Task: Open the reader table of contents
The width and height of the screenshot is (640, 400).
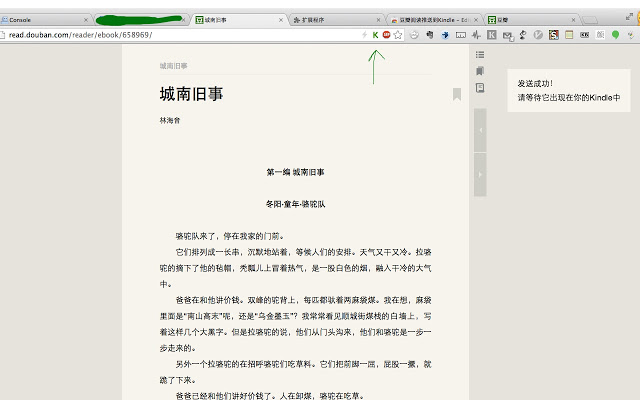Action: (480, 54)
